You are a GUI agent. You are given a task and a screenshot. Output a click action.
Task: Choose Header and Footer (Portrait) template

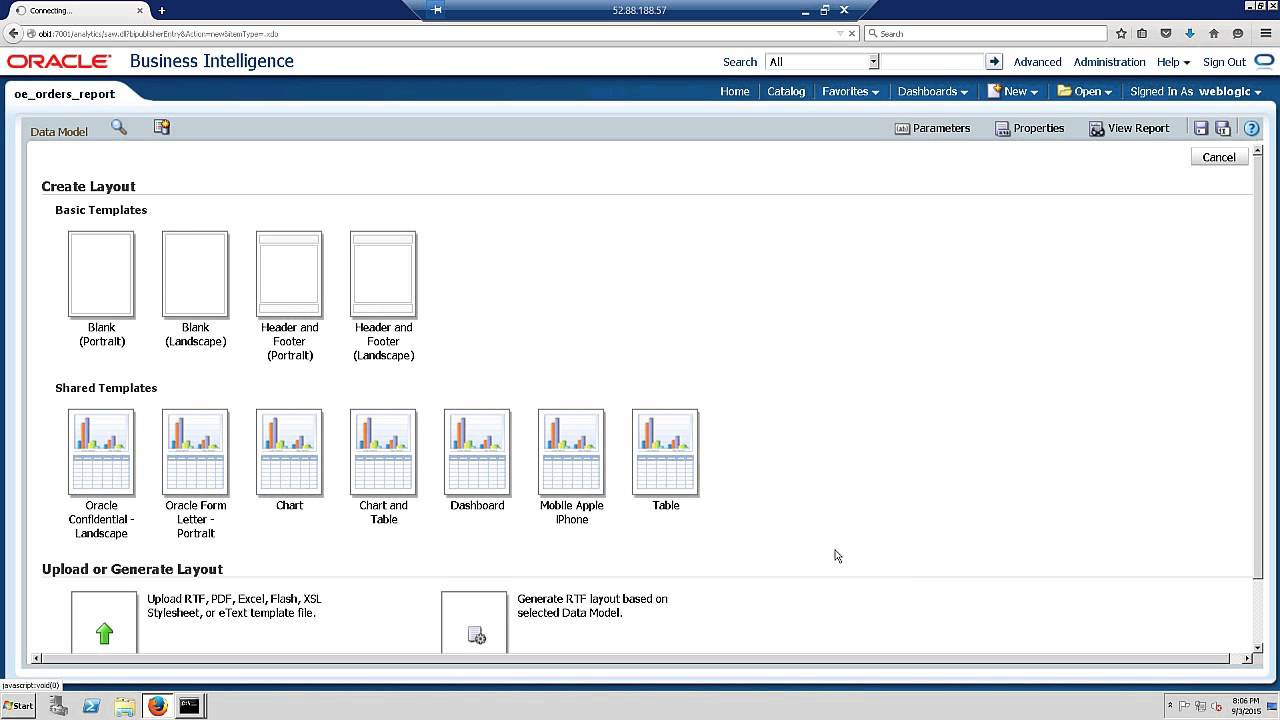[x=289, y=274]
